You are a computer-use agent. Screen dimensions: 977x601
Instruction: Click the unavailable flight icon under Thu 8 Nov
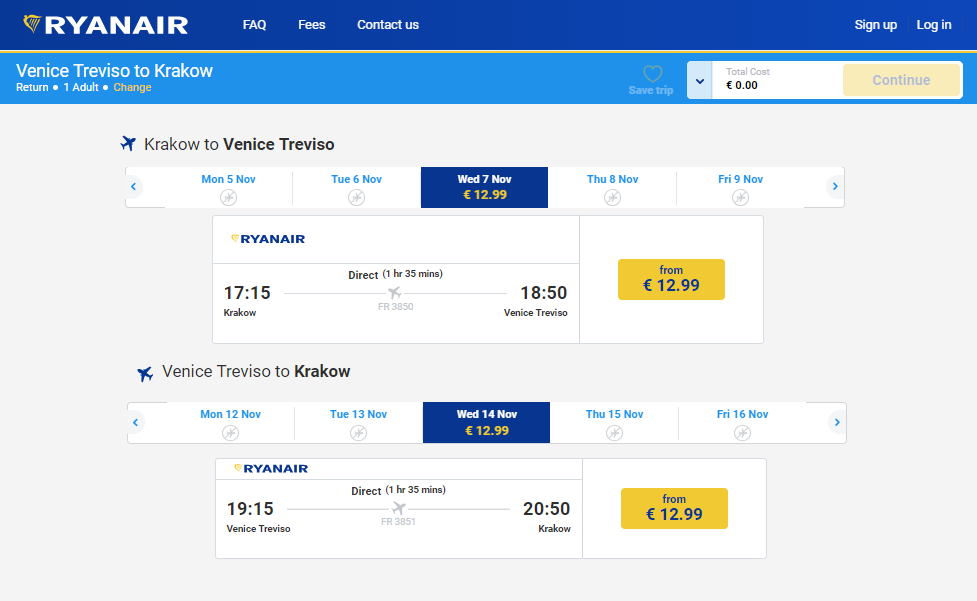pyautogui.click(x=612, y=198)
